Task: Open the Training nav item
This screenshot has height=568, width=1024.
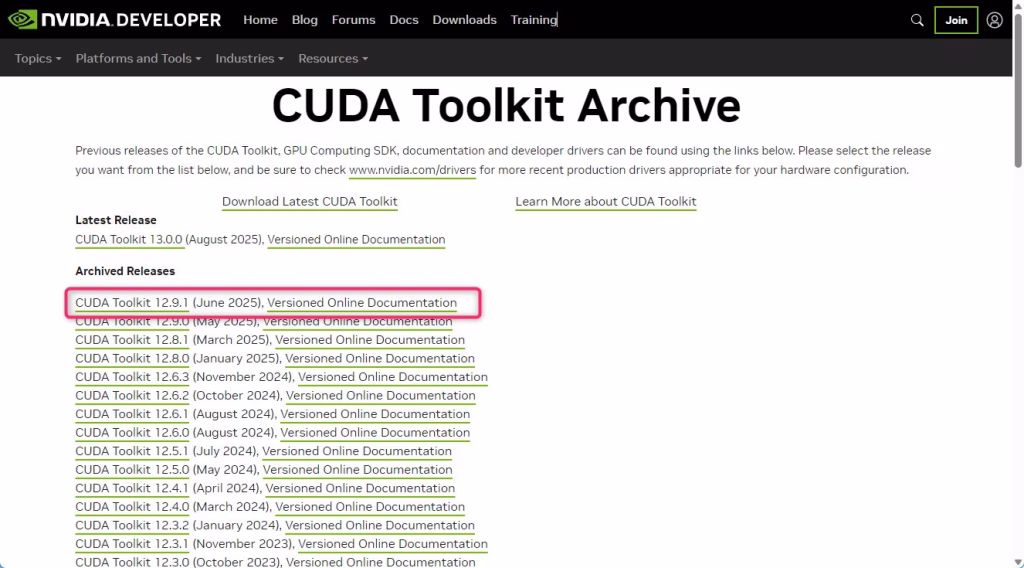Action: coord(534,20)
